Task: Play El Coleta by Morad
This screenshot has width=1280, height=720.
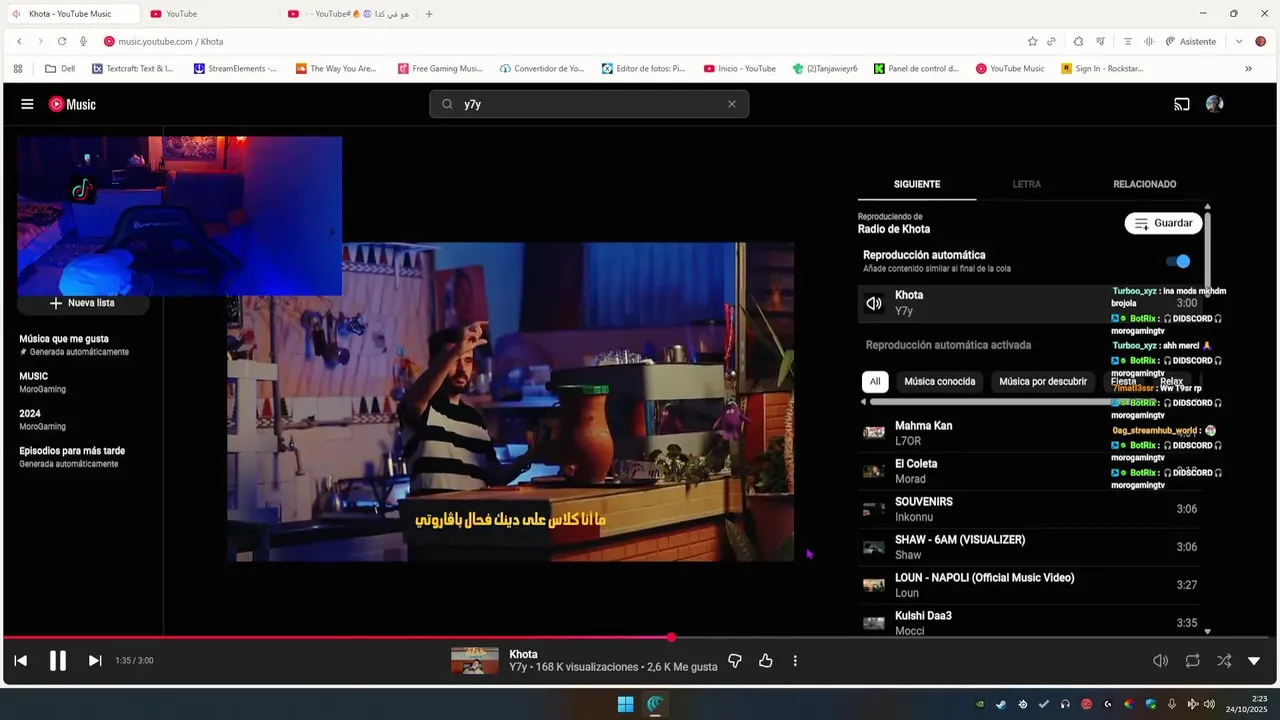Action: (1030, 471)
